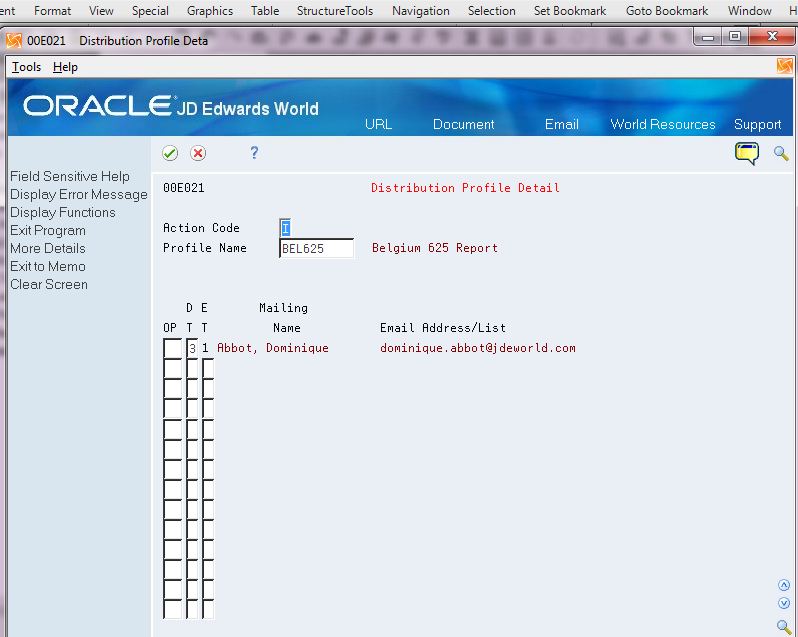Click the page up arrow icon
Image resolution: width=798 pixels, height=637 pixels.
click(784, 585)
